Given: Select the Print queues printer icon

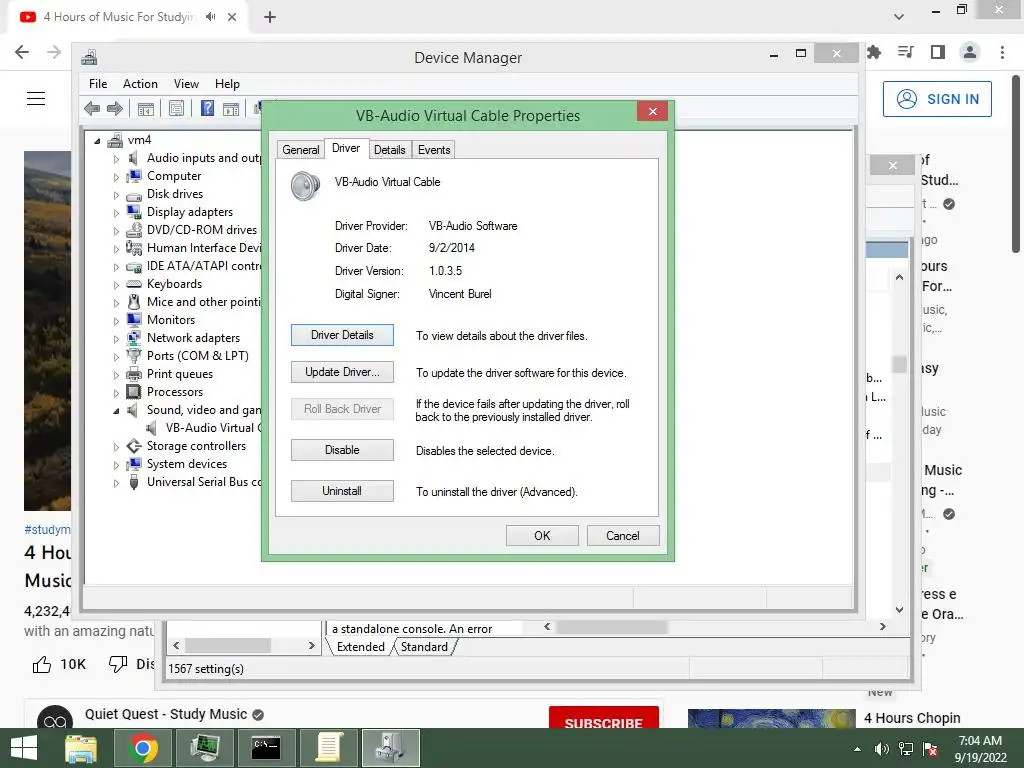Looking at the screenshot, I should pyautogui.click(x=134, y=374).
